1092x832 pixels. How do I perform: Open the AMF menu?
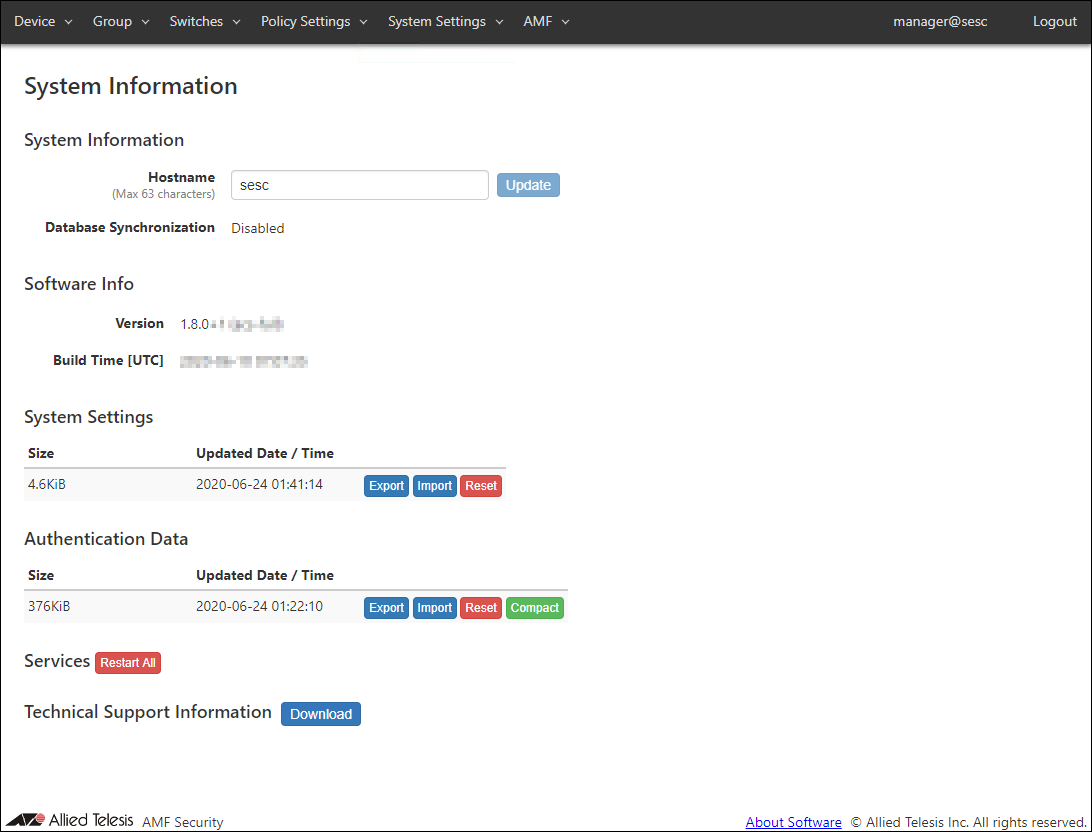pos(546,21)
